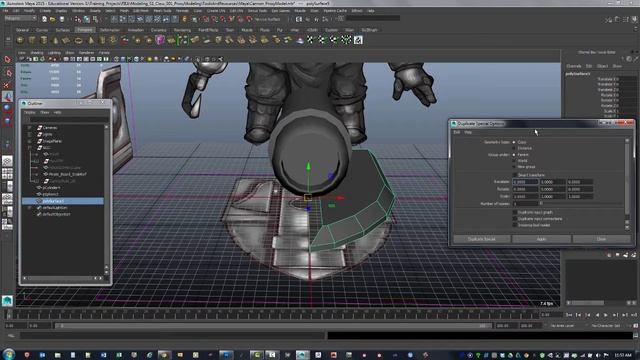The width and height of the screenshot is (640, 360).
Task: Check Instance leaf nodes option
Action: (x=514, y=225)
